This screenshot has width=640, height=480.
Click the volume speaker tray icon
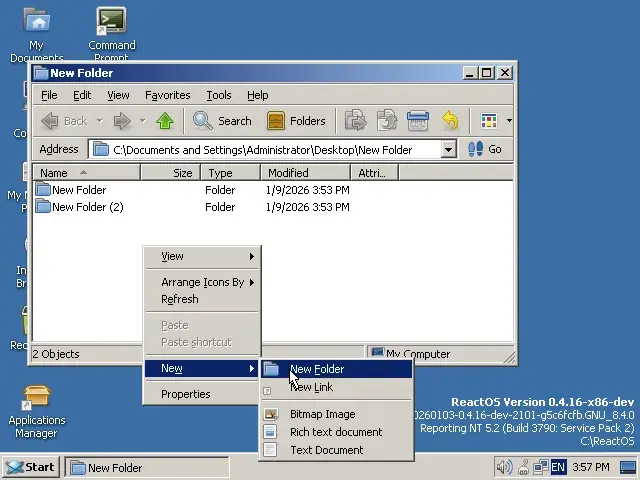coord(504,467)
